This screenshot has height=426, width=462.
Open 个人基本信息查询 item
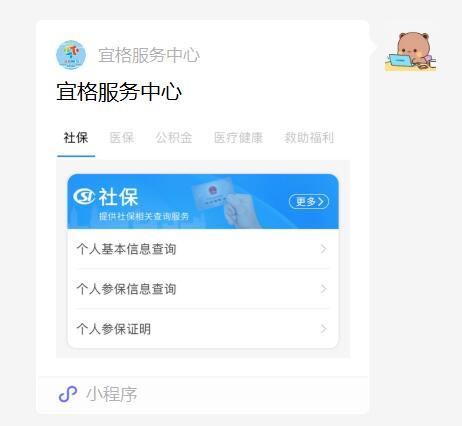pos(203,249)
